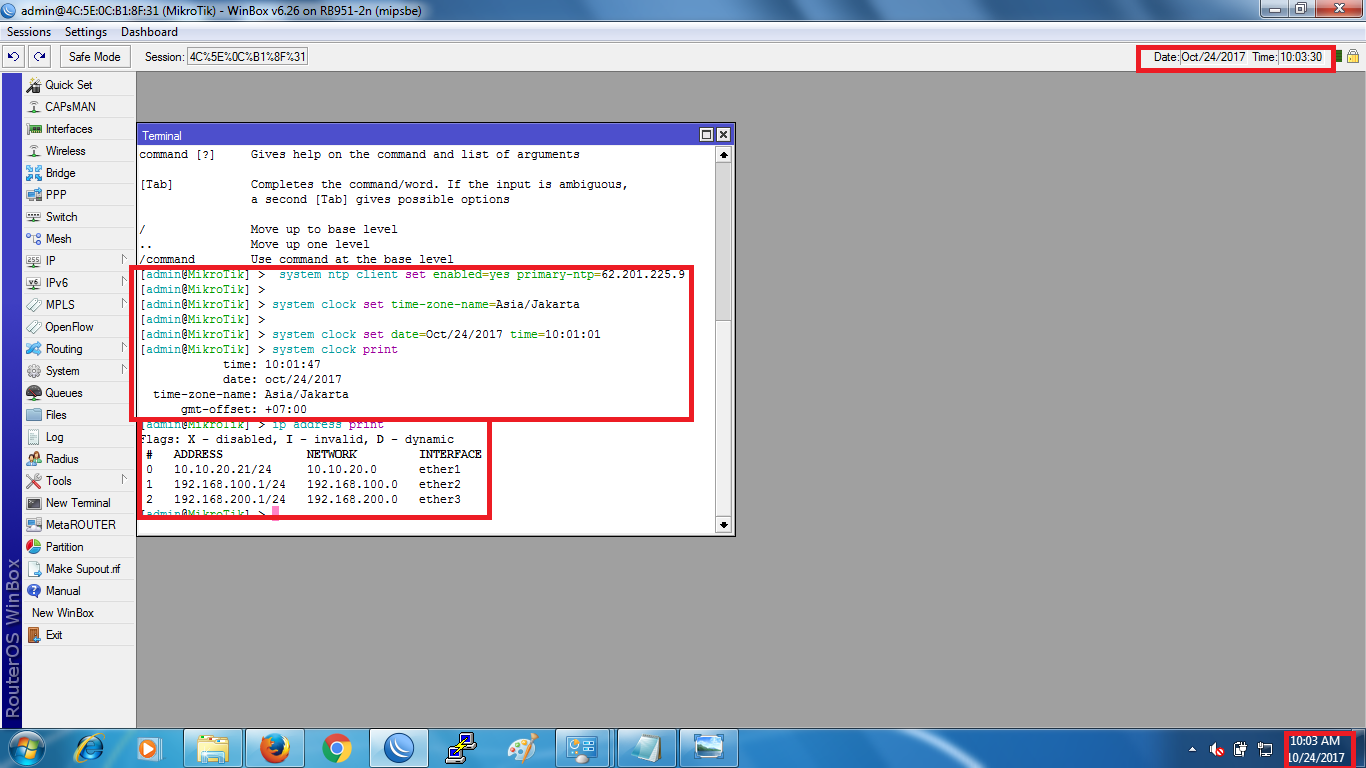Open the Files menu
The width and height of the screenshot is (1366, 768).
79,415
